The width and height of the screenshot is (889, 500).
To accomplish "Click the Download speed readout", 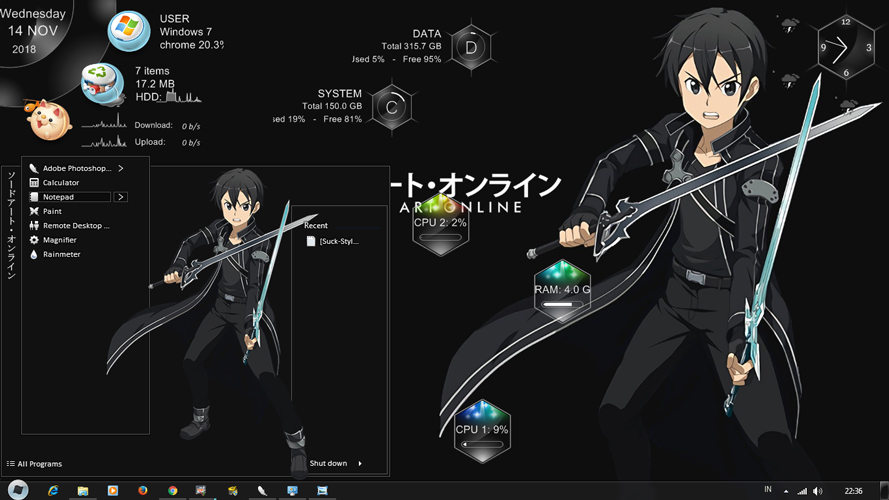I will click(x=167, y=125).
